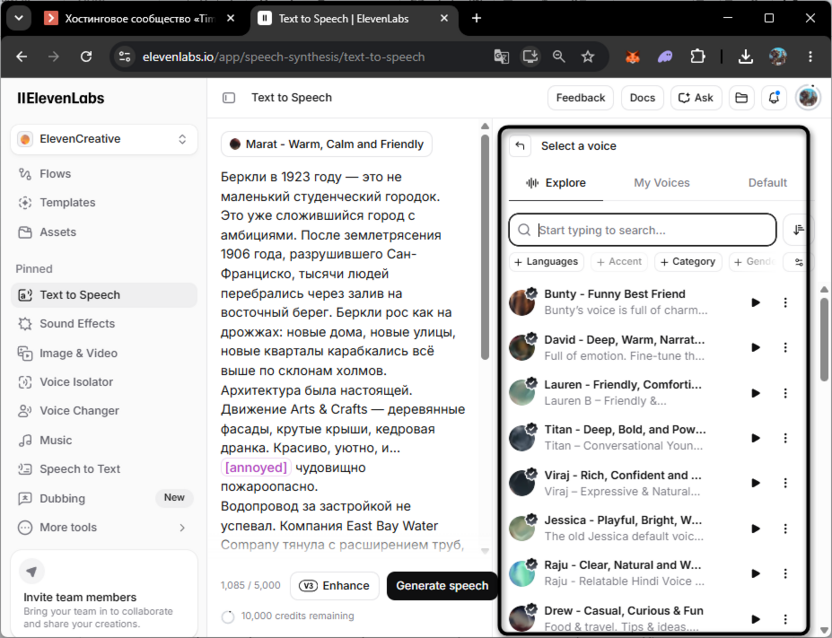Open browser tab search dropdown
This screenshot has height=638, width=832.
[19, 18]
